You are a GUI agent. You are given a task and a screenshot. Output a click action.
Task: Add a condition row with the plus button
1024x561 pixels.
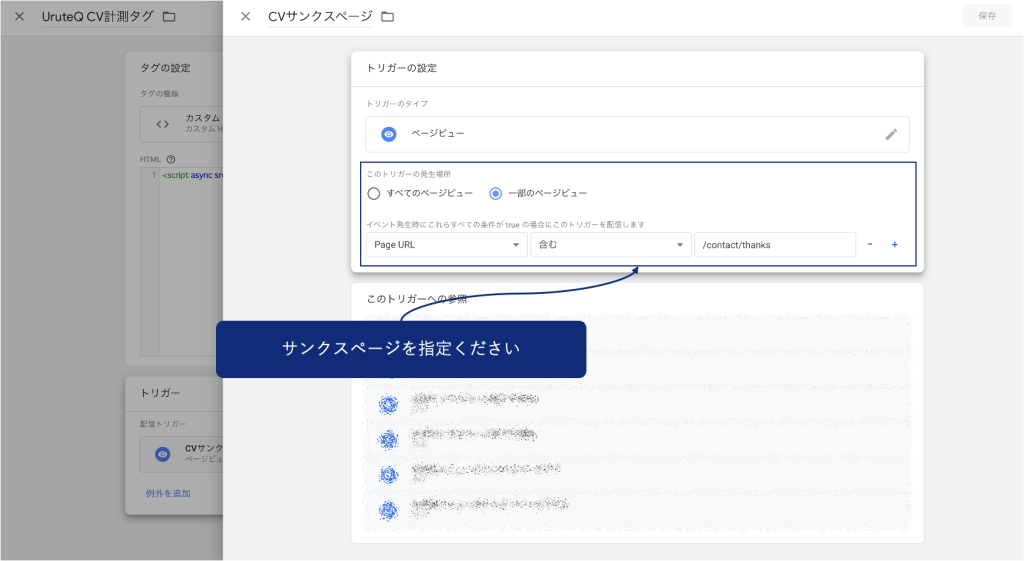tap(894, 245)
